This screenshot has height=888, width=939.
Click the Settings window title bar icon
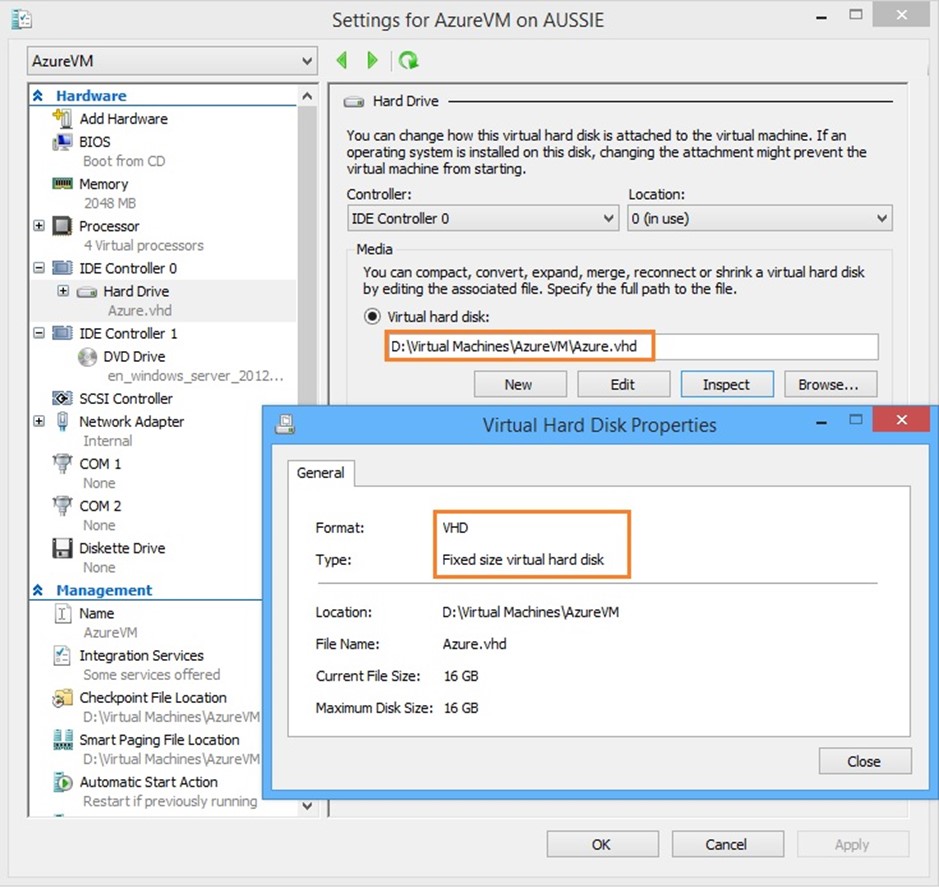tap(22, 20)
